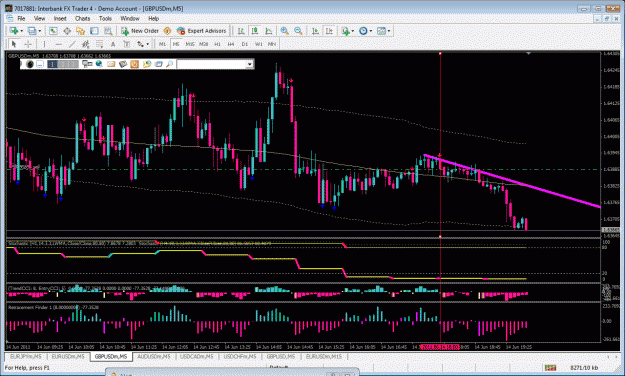
Task: Click the Indicators list toolbar icon
Action: tap(345, 31)
